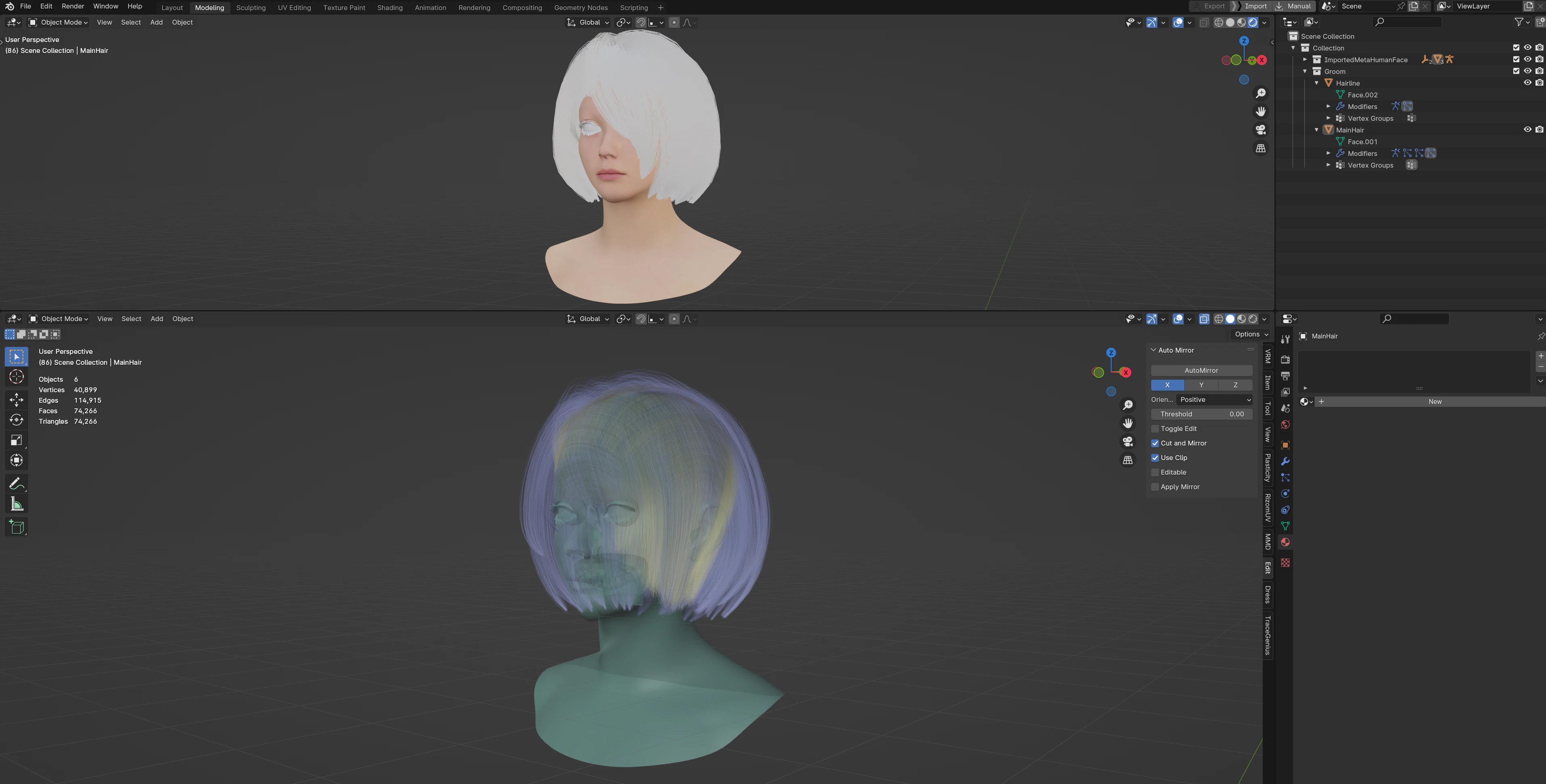Select the Add Cube tool

tap(17, 527)
